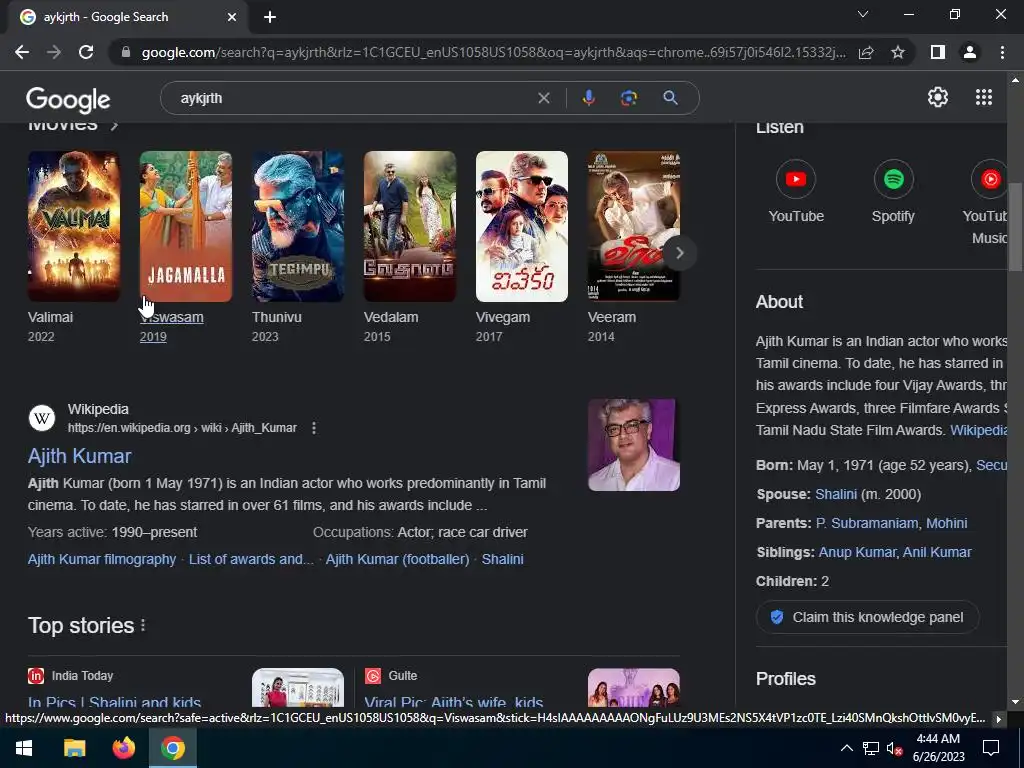Open the Valimai movie poster
The height and width of the screenshot is (768, 1024).
coord(74,226)
